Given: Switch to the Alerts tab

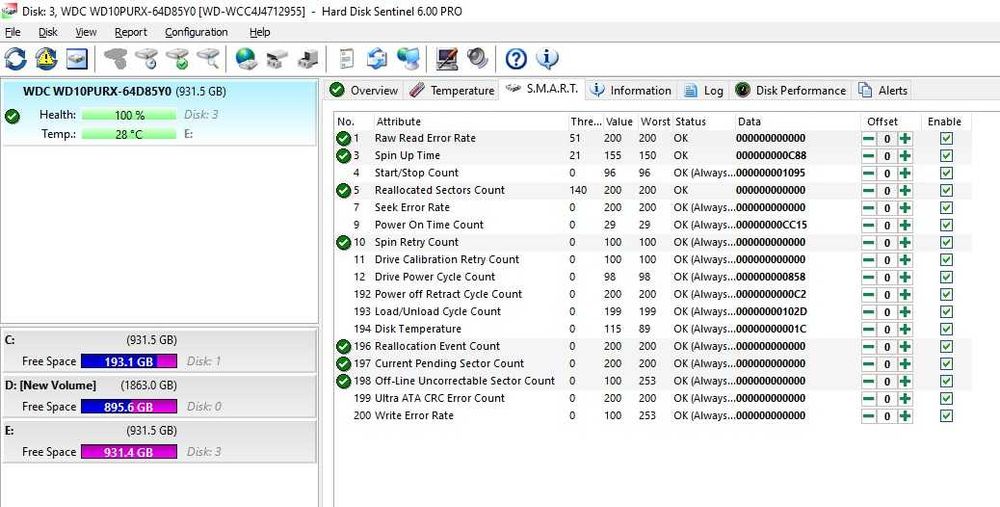Looking at the screenshot, I should point(883,91).
